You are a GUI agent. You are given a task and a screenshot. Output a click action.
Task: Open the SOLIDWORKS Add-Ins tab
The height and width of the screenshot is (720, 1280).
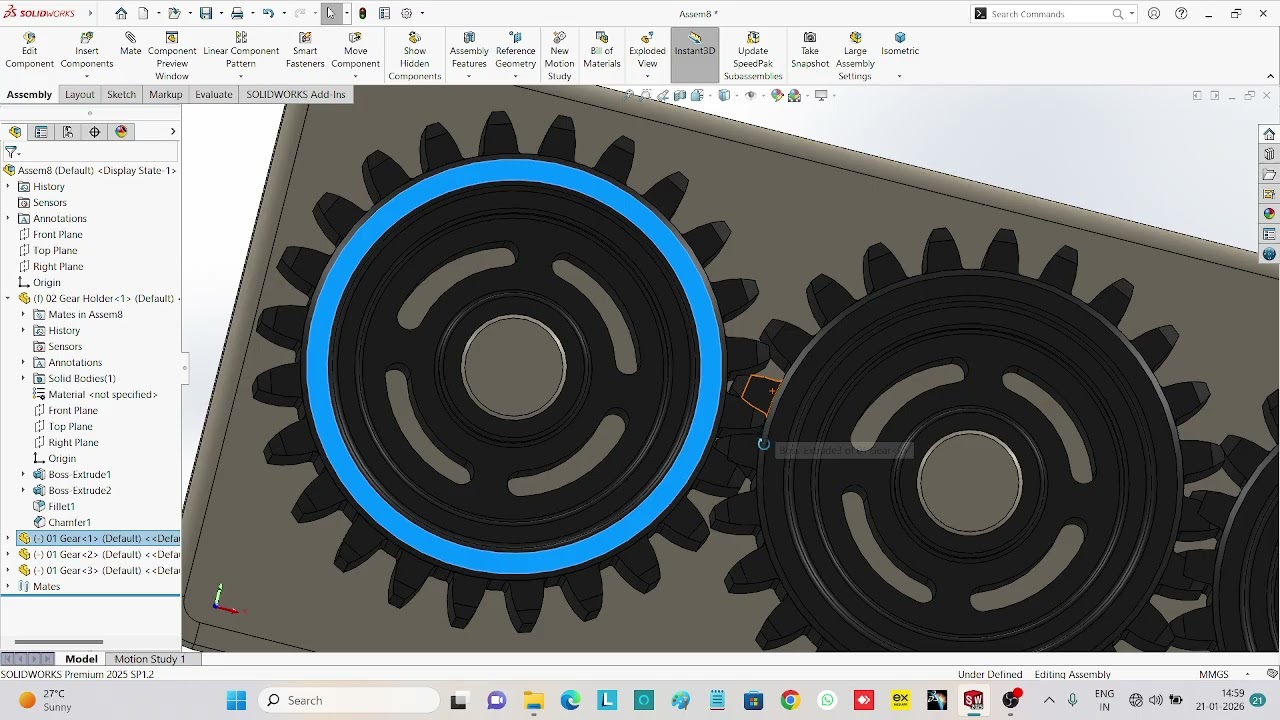(x=296, y=94)
